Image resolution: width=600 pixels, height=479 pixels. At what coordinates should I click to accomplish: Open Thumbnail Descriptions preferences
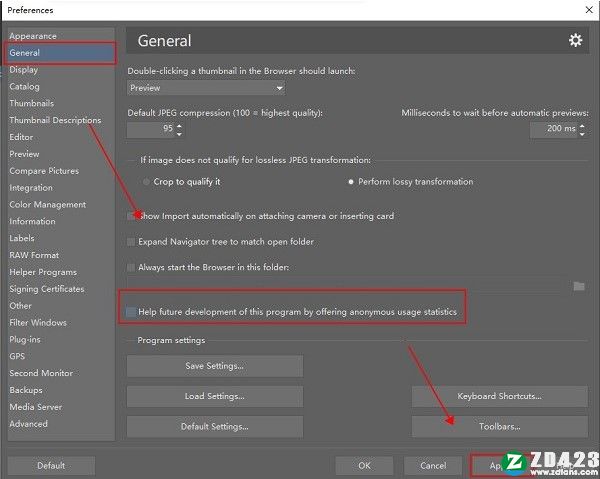pos(55,120)
